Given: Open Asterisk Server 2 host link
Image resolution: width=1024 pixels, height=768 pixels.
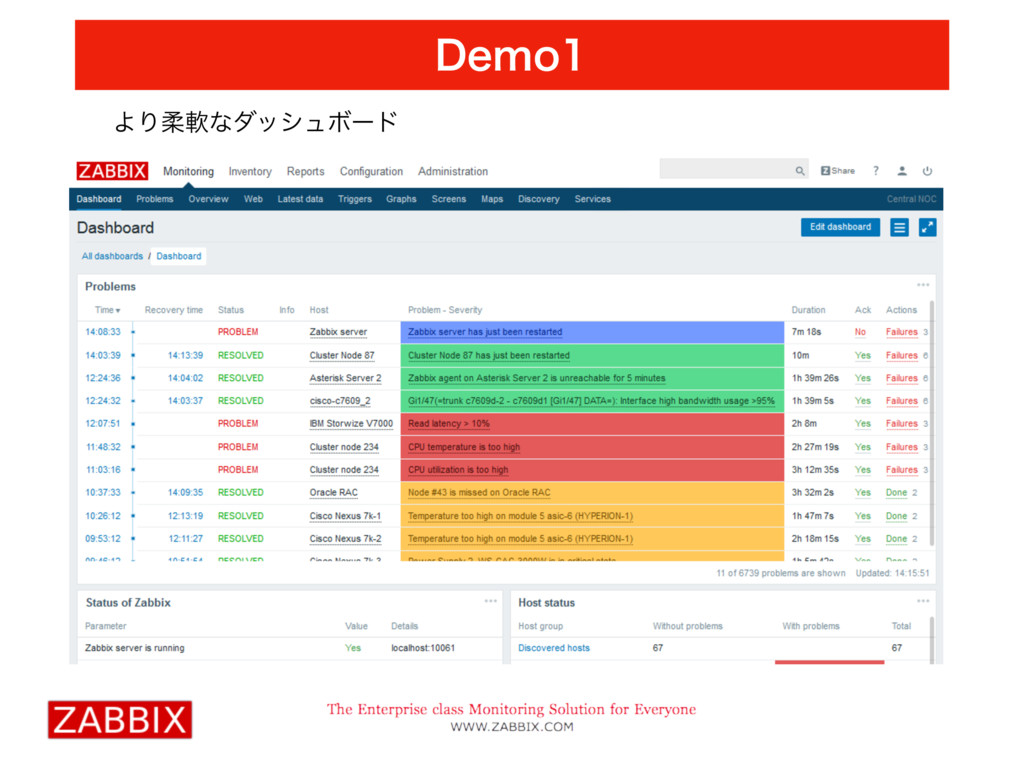Looking at the screenshot, I should 345,378.
